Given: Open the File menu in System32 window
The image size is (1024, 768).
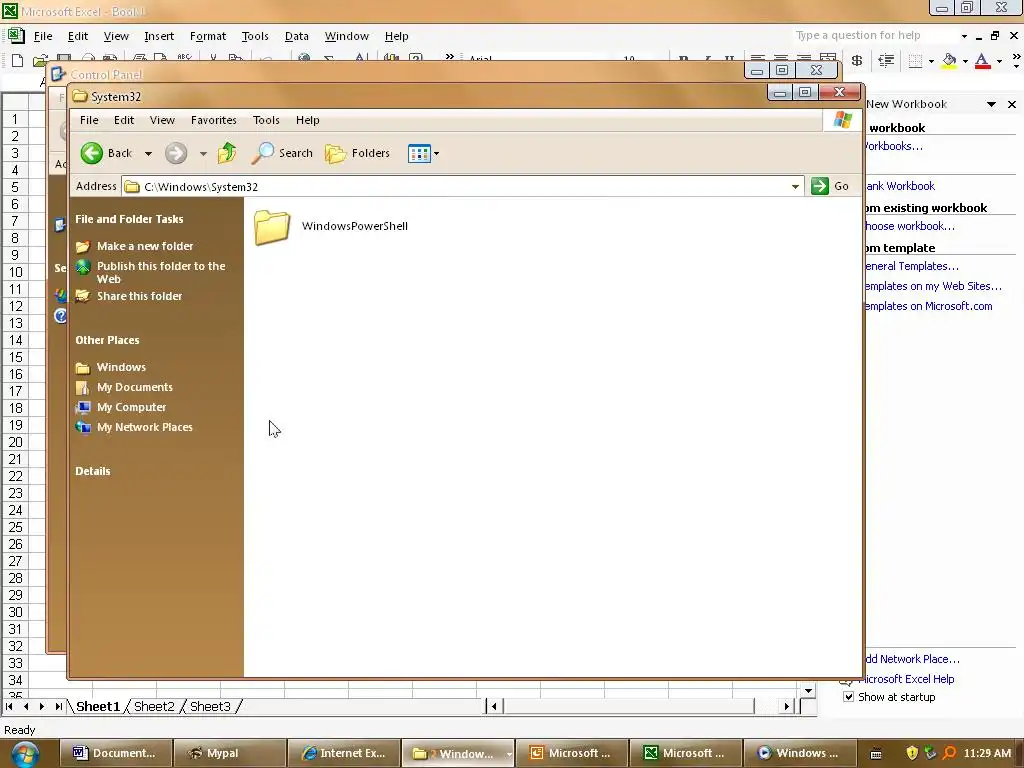Looking at the screenshot, I should tap(89, 120).
